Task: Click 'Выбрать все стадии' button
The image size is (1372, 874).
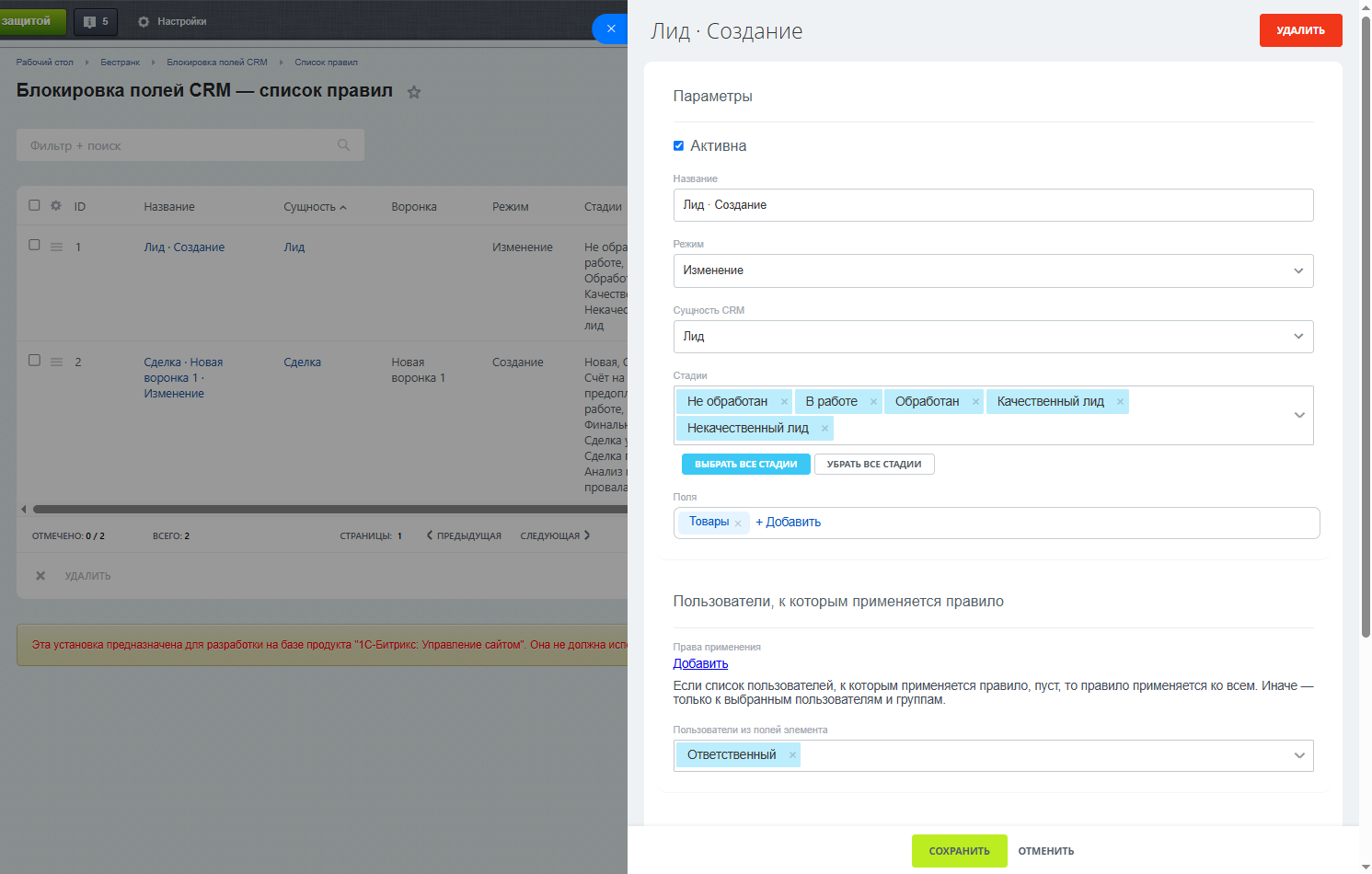Action: pos(745,465)
